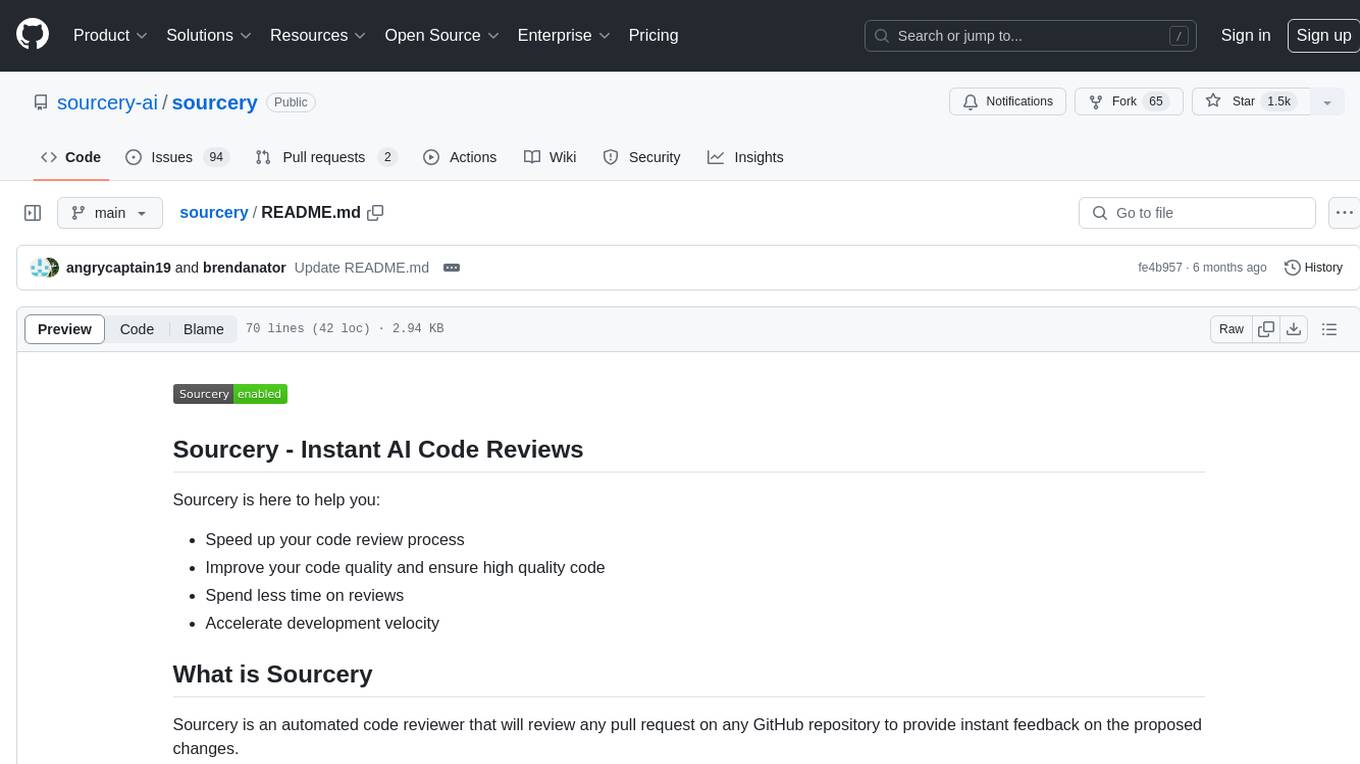The height and width of the screenshot is (764, 1360).
Task: Focus the Go to file field
Action: tap(1197, 213)
